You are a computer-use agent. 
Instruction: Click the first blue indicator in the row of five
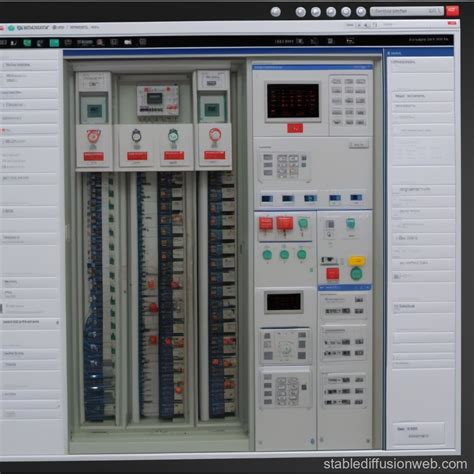267,199
